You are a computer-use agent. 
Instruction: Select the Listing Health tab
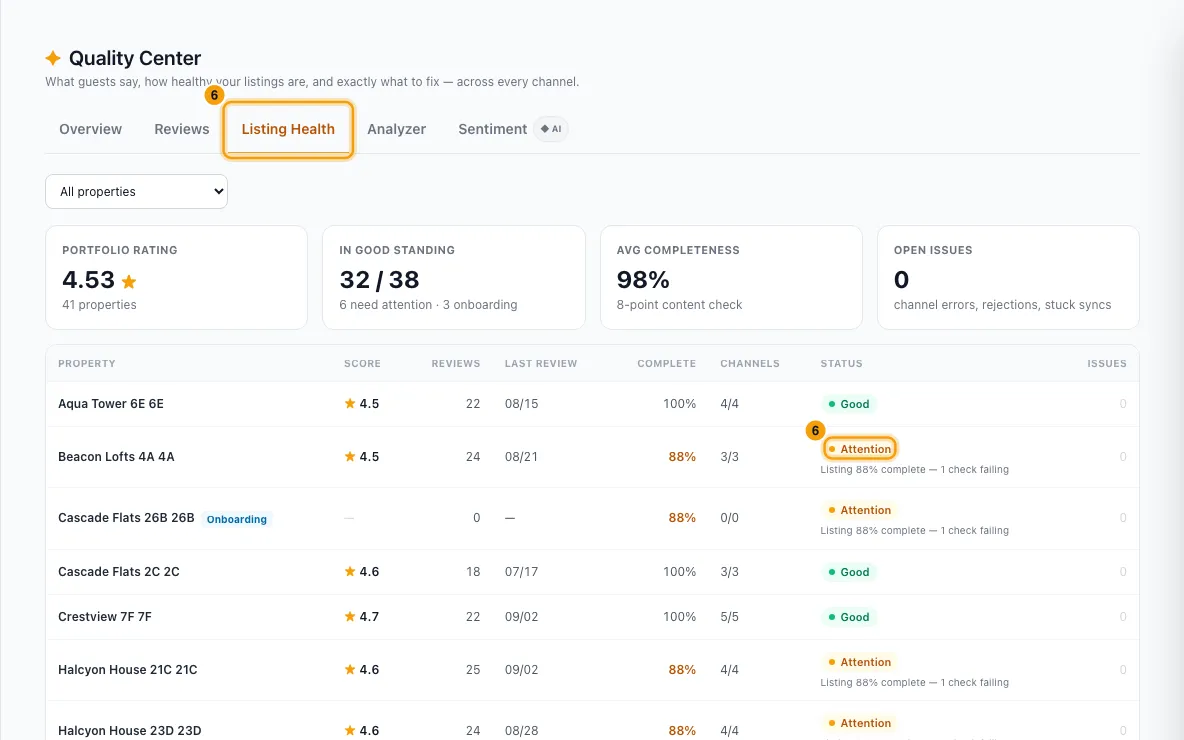pyautogui.click(x=288, y=129)
